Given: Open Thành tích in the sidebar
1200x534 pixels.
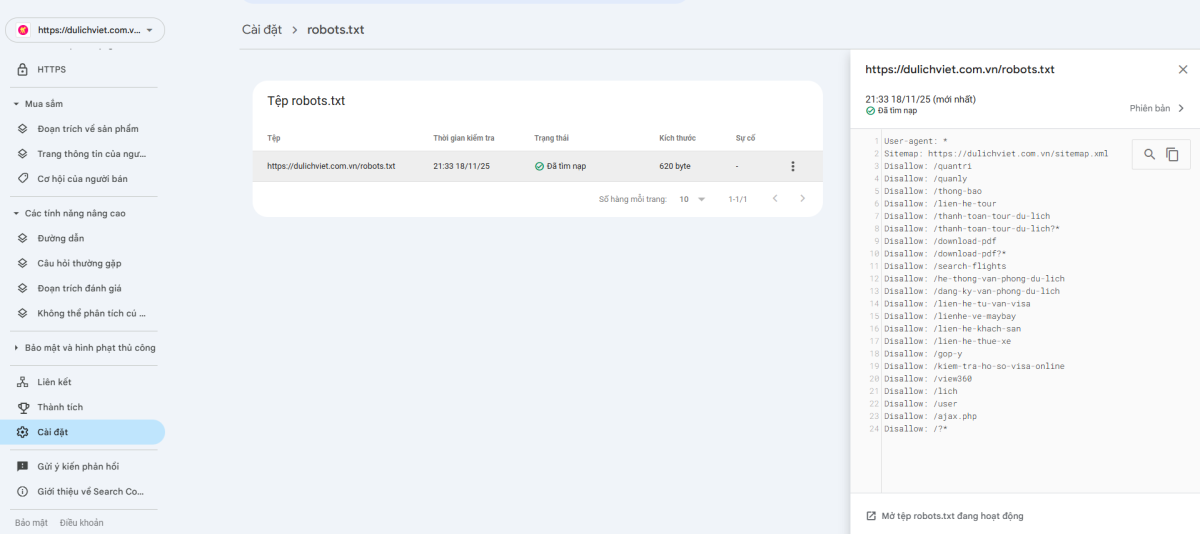Looking at the screenshot, I should coord(60,407).
